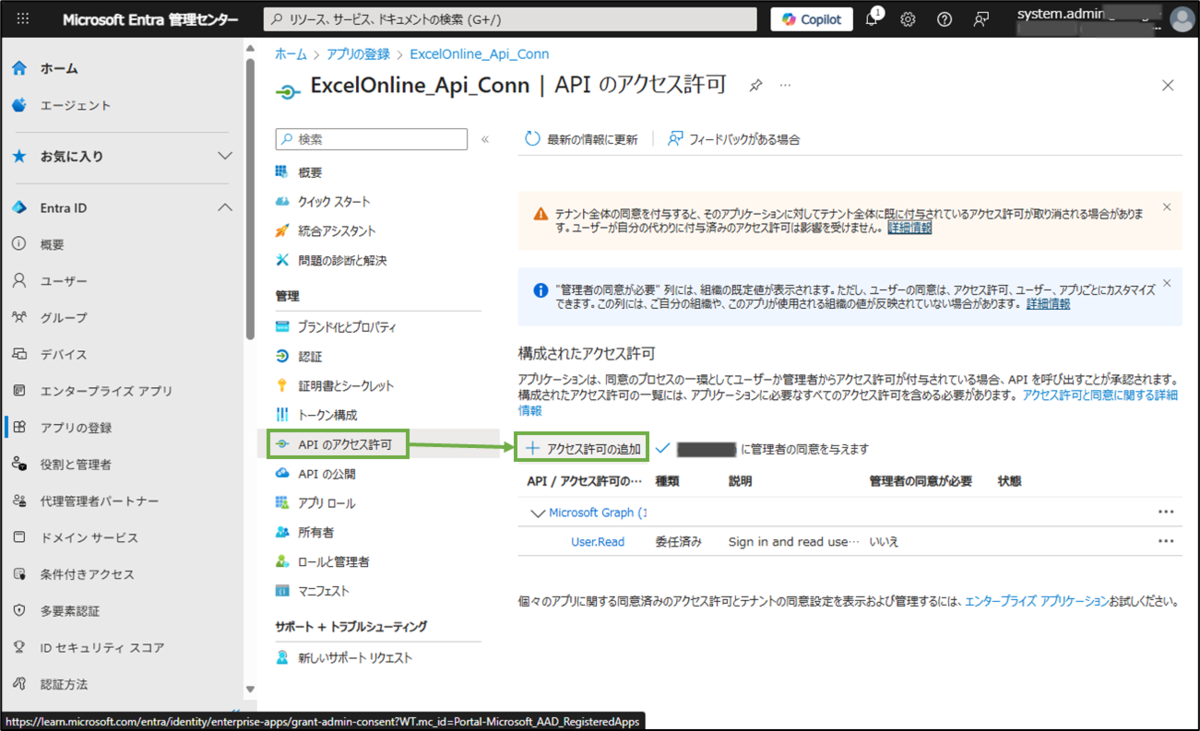Open the portal app launcher grid icon
The height and width of the screenshot is (731, 1200).
pyautogui.click(x=23, y=19)
